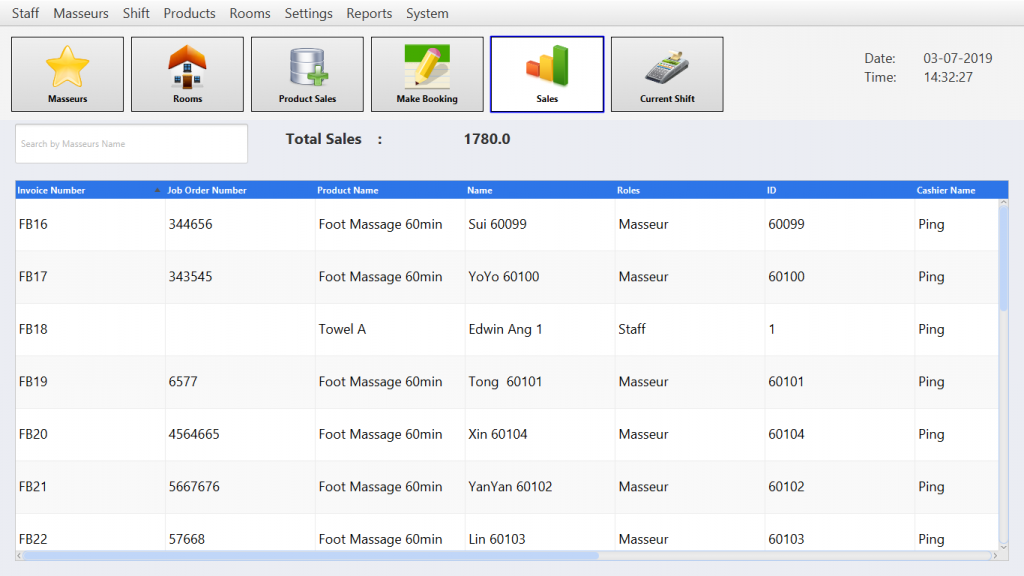The width and height of the screenshot is (1024, 576).
Task: Click the horizontal scrollbar thumb
Action: pyautogui.click(x=310, y=555)
